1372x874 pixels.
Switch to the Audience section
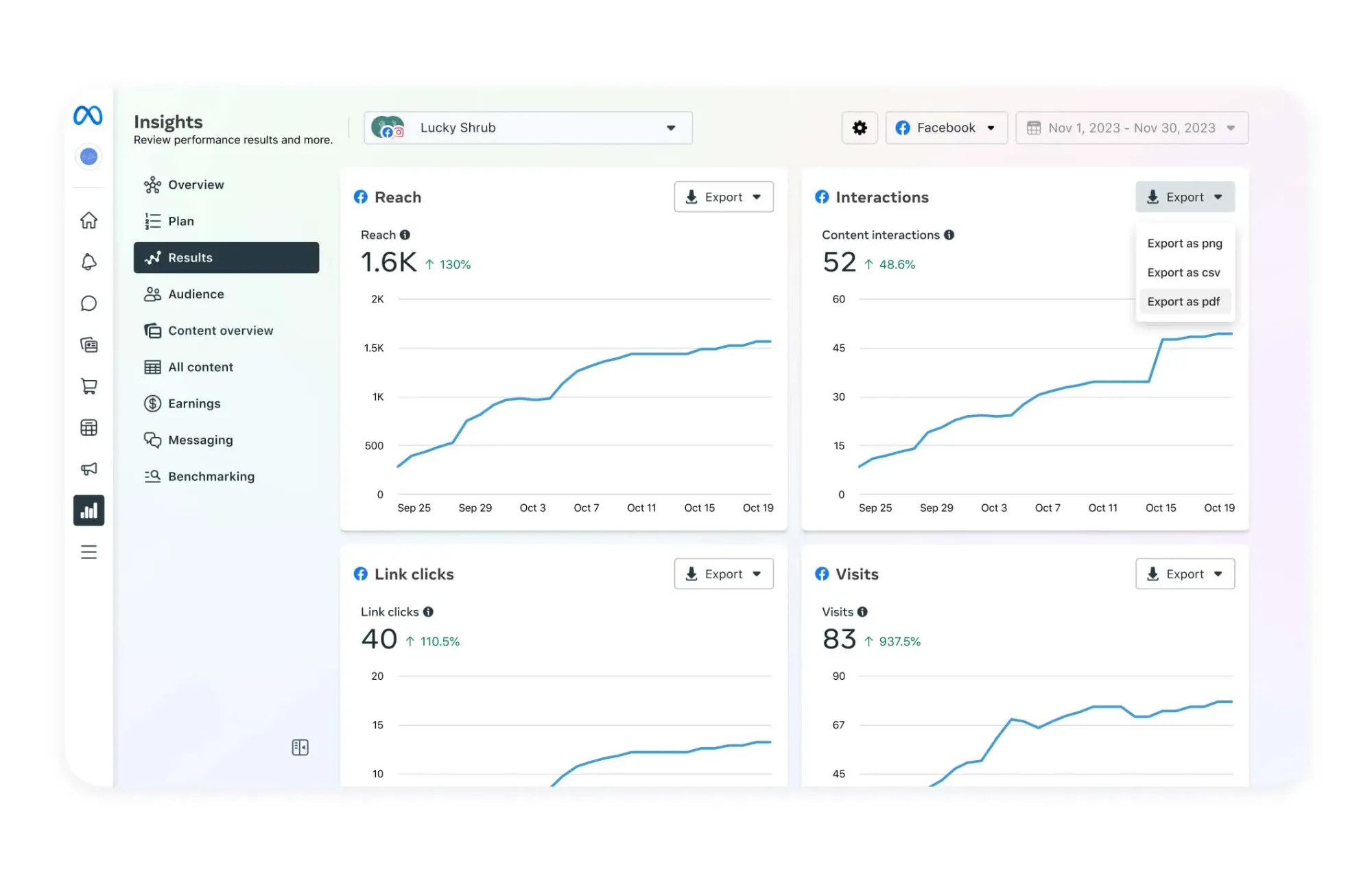[x=196, y=294]
